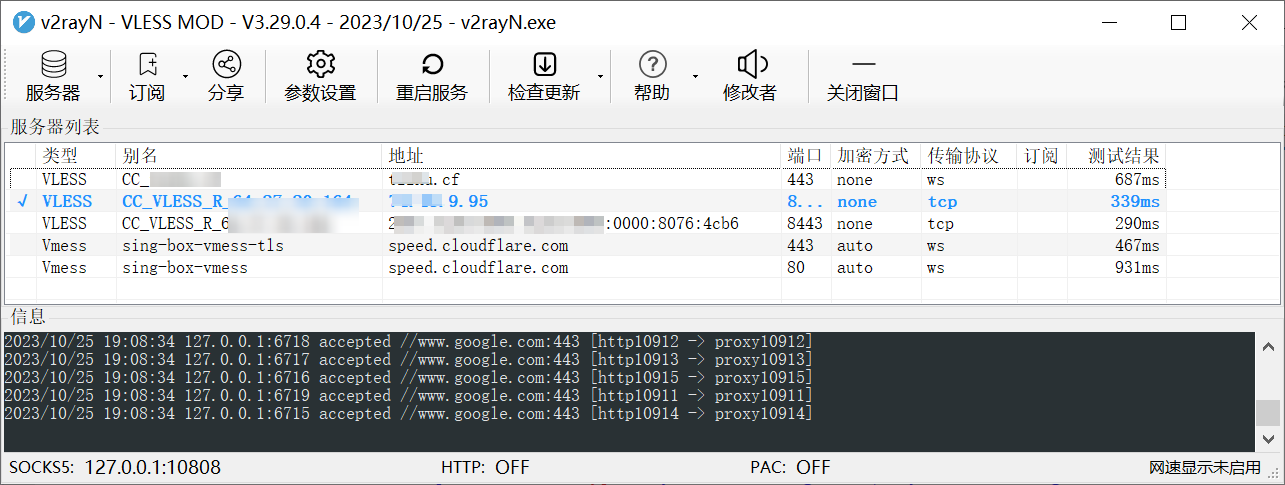Click the 别名 column header
The width and height of the screenshot is (1285, 485).
pyautogui.click(x=140, y=156)
